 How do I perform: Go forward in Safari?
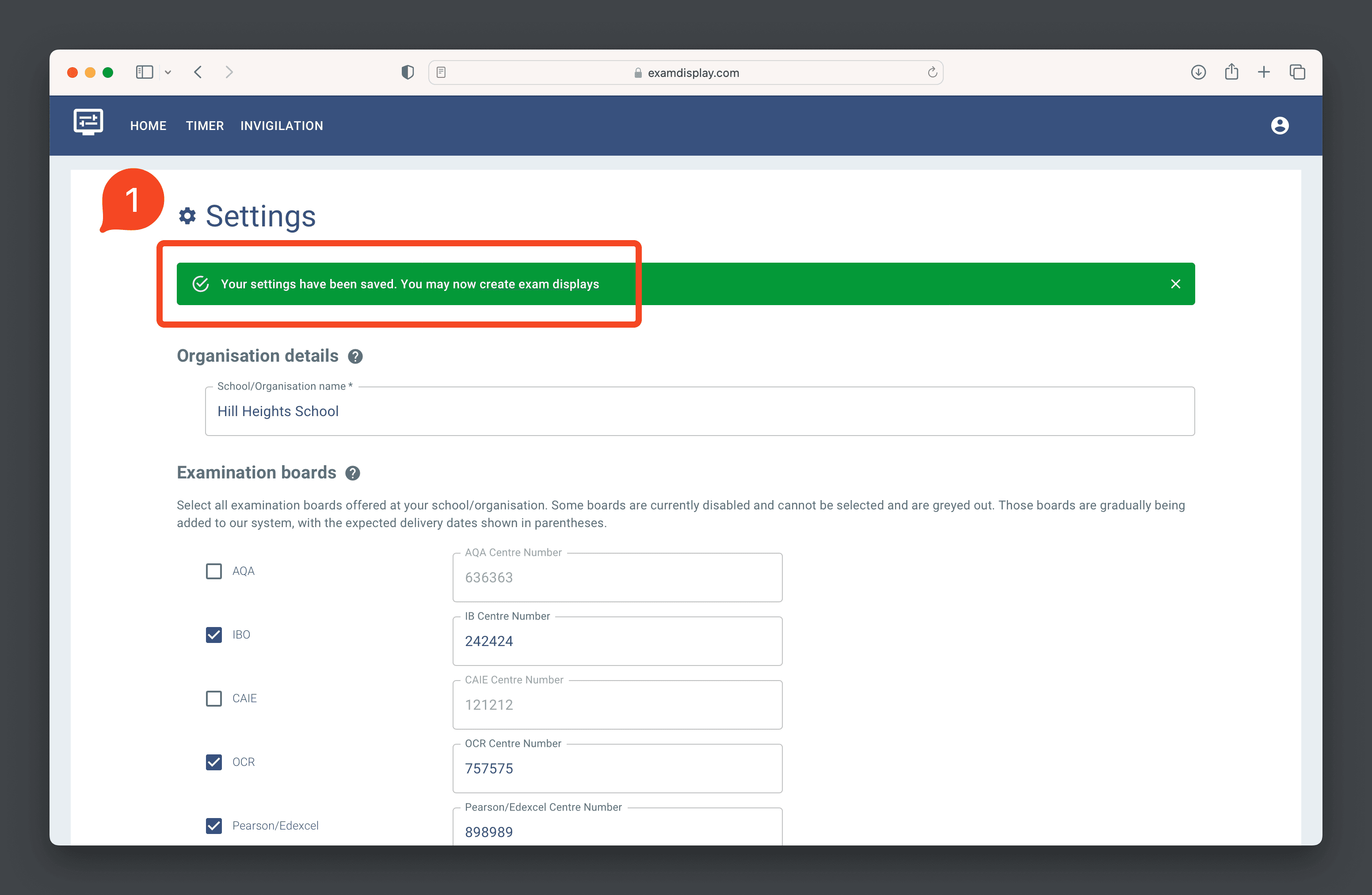[x=229, y=72]
